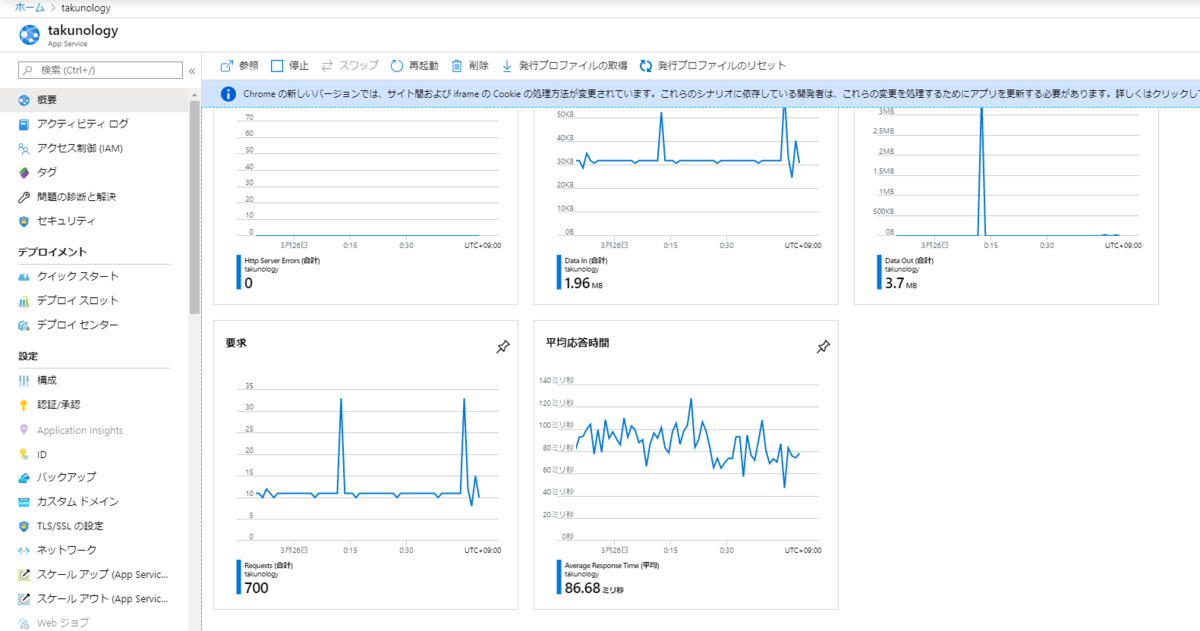
Task: Click the スケール アウト icon
Action: click(24, 599)
